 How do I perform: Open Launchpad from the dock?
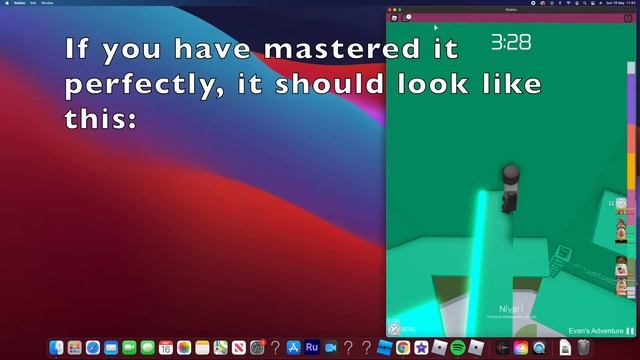pos(74,348)
